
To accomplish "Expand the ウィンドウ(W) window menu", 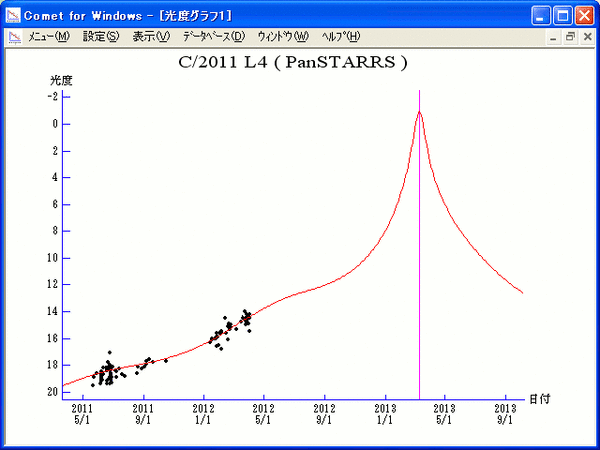I will [x=284, y=36].
